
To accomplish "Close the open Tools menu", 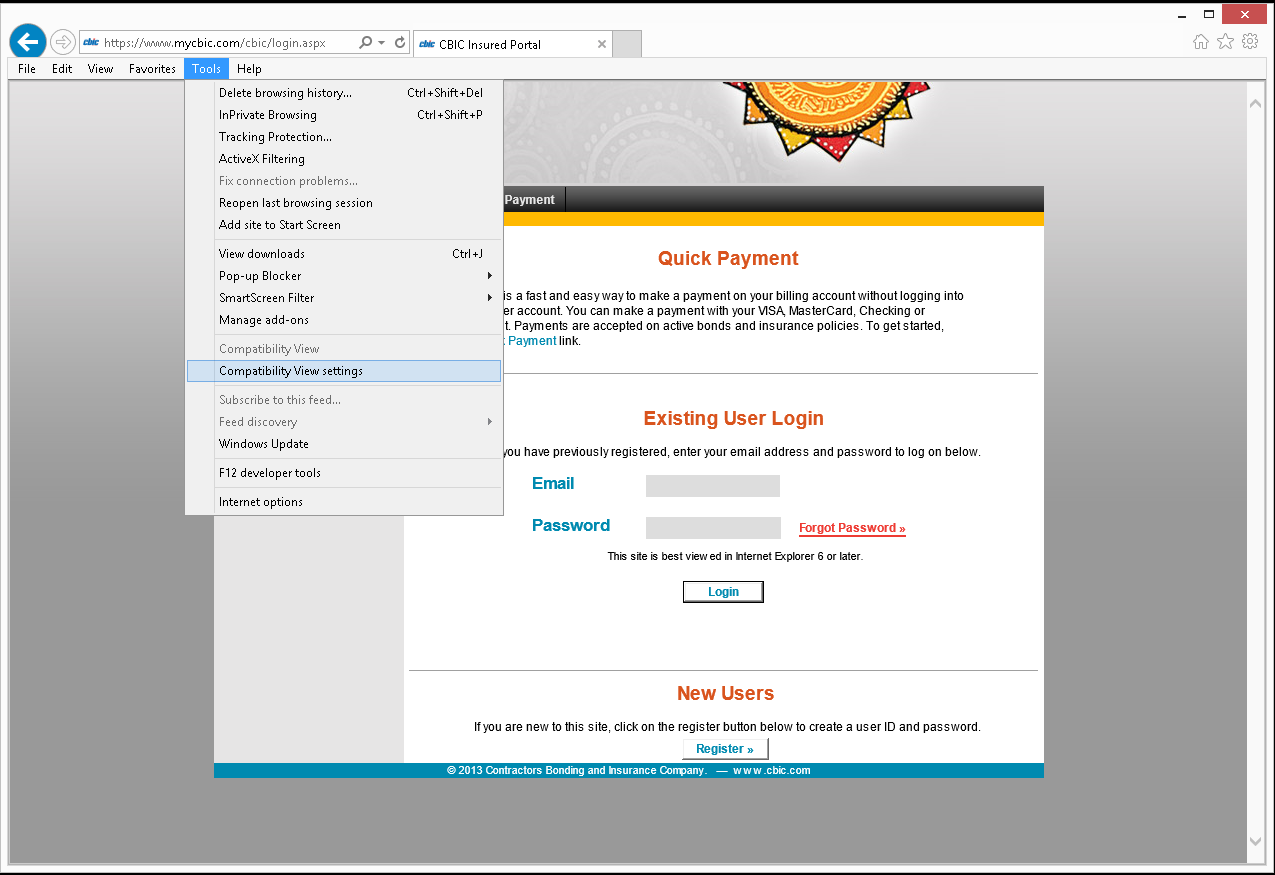I will 207,69.
